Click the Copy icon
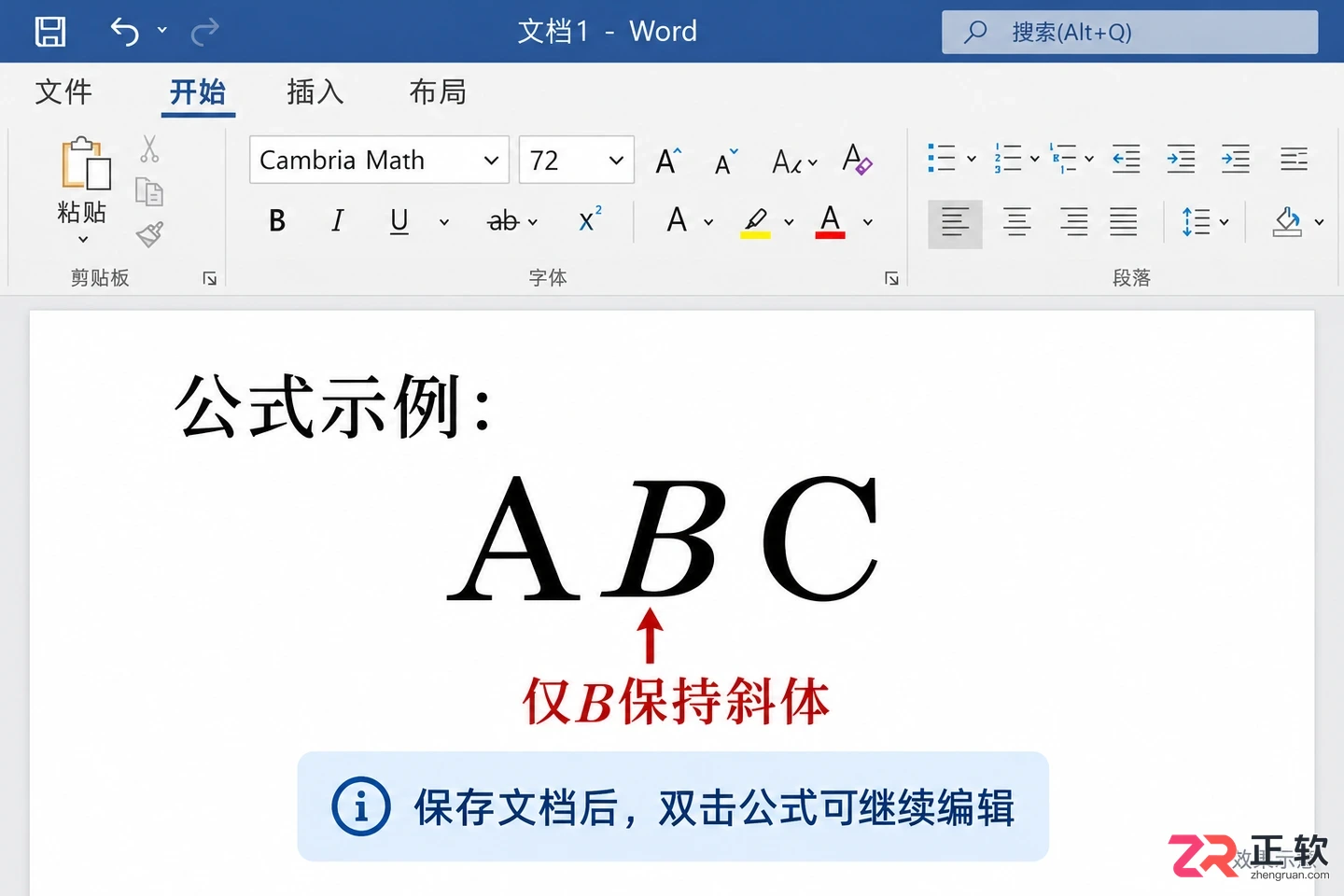The image size is (1344, 896). click(149, 192)
